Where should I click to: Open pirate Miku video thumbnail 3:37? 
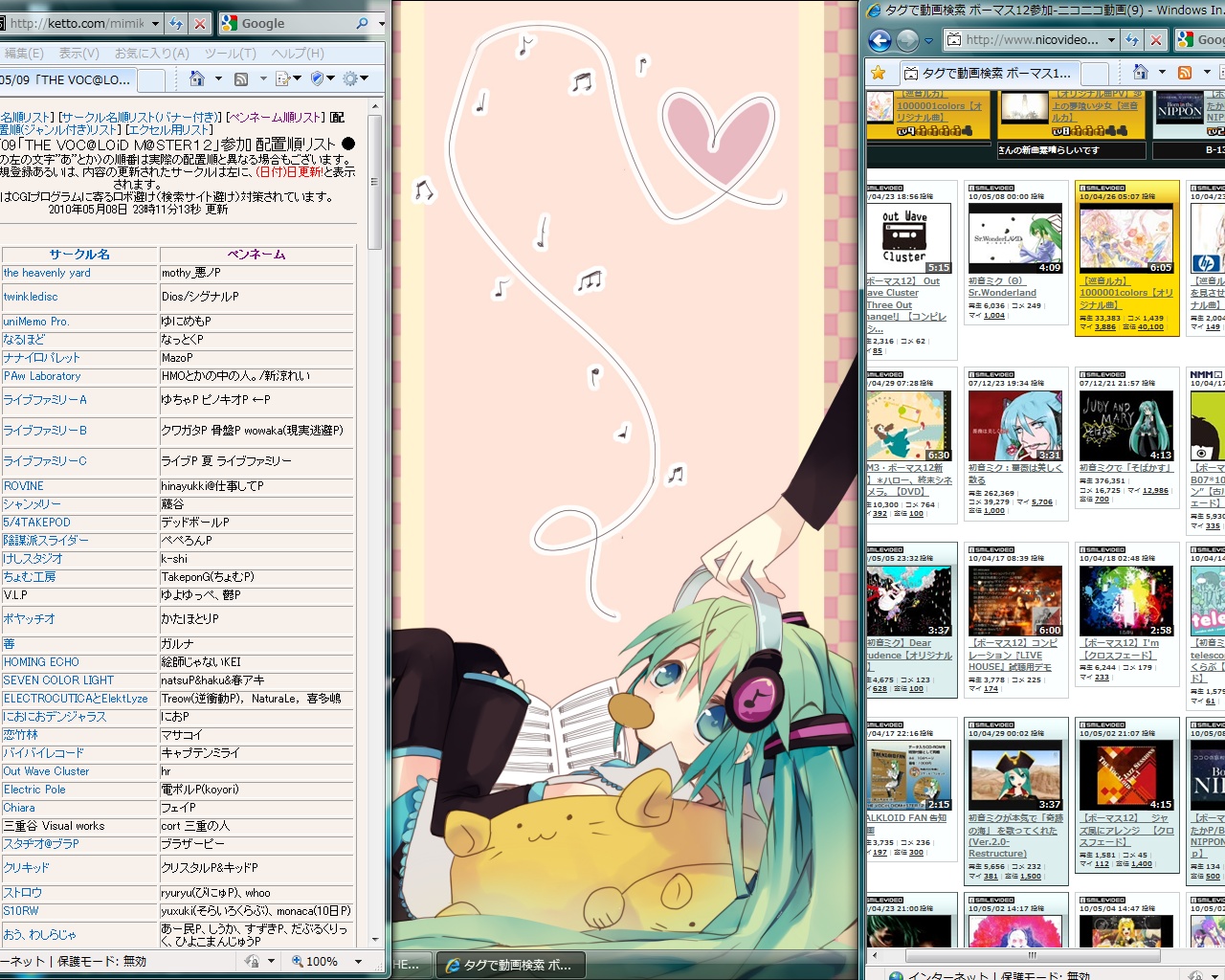pos(1015,775)
